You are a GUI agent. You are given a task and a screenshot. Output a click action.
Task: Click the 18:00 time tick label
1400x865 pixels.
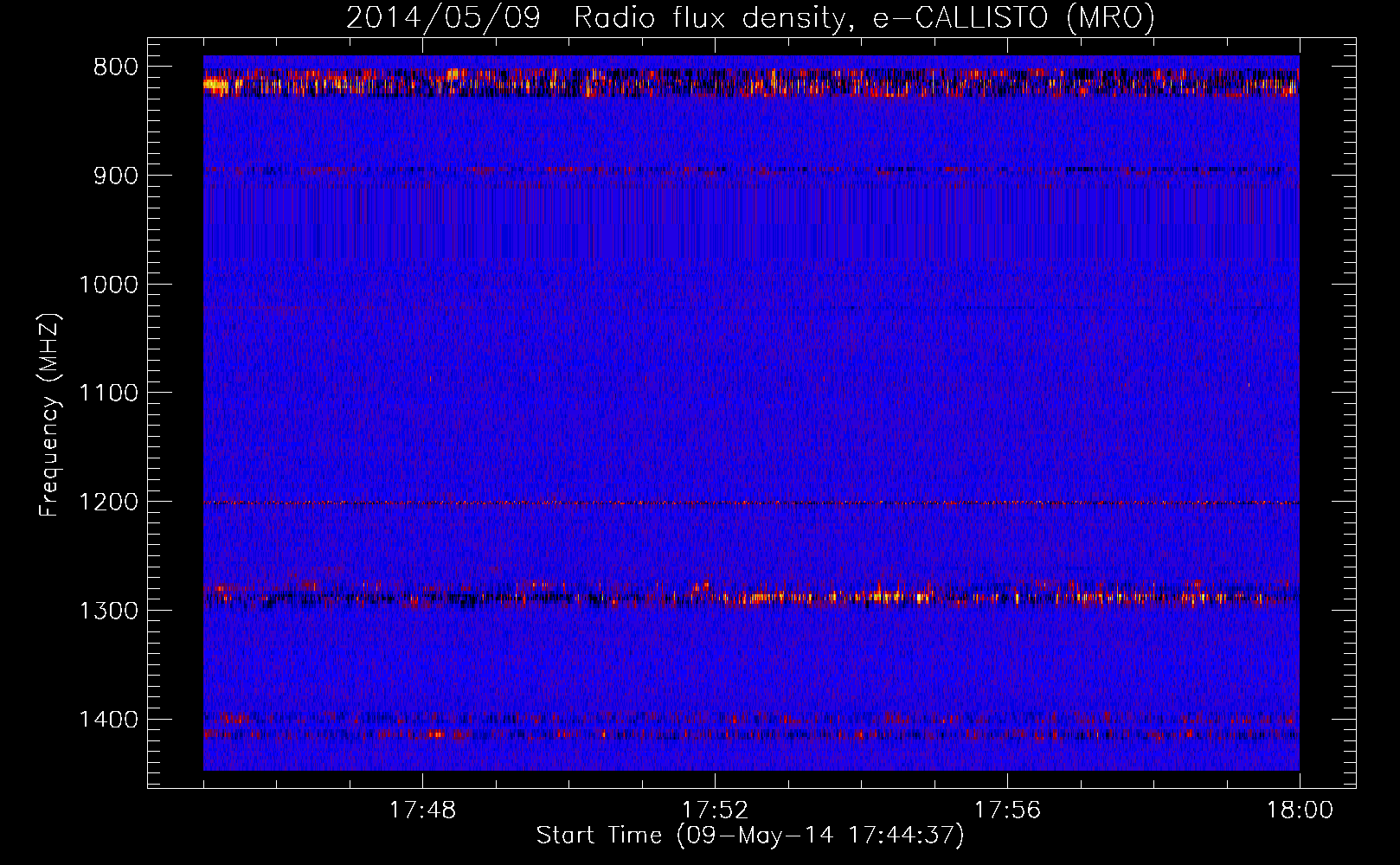[x=1300, y=811]
